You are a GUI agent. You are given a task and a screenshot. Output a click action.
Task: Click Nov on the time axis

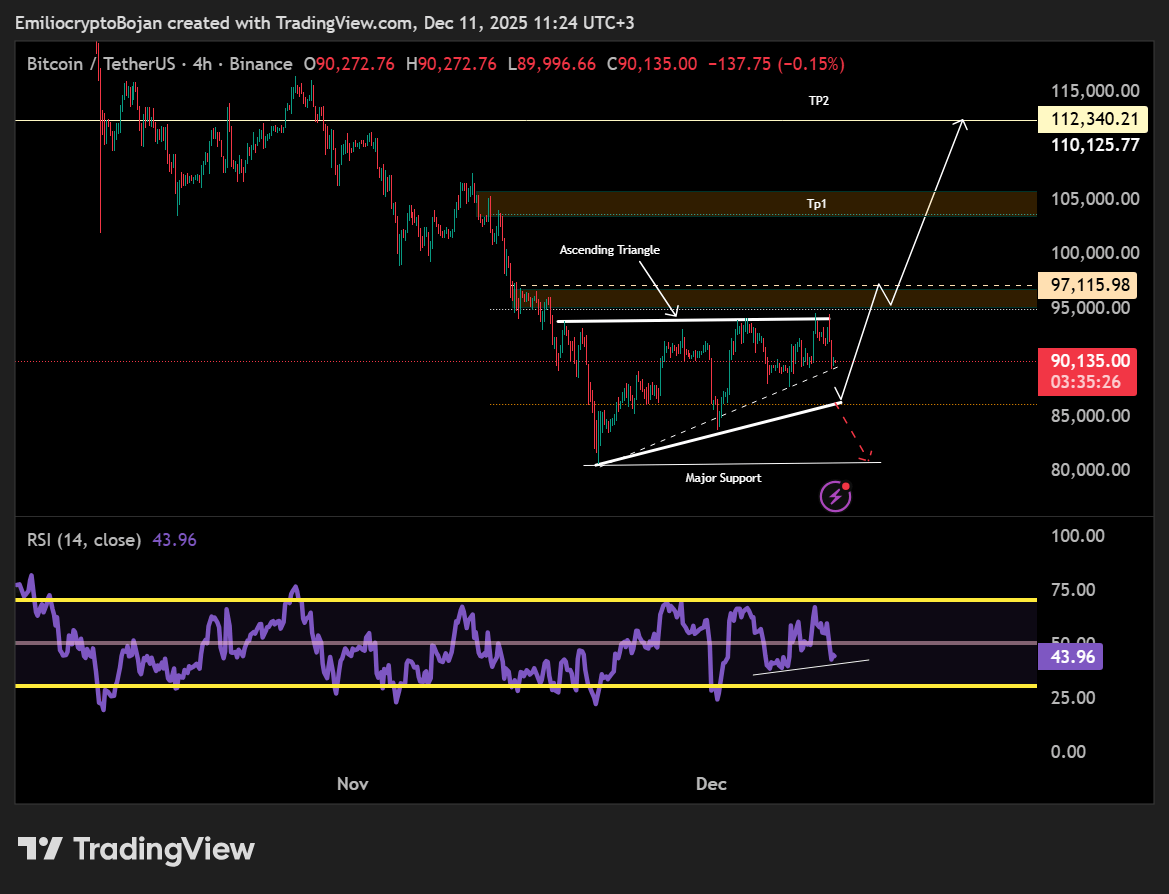pyautogui.click(x=352, y=784)
